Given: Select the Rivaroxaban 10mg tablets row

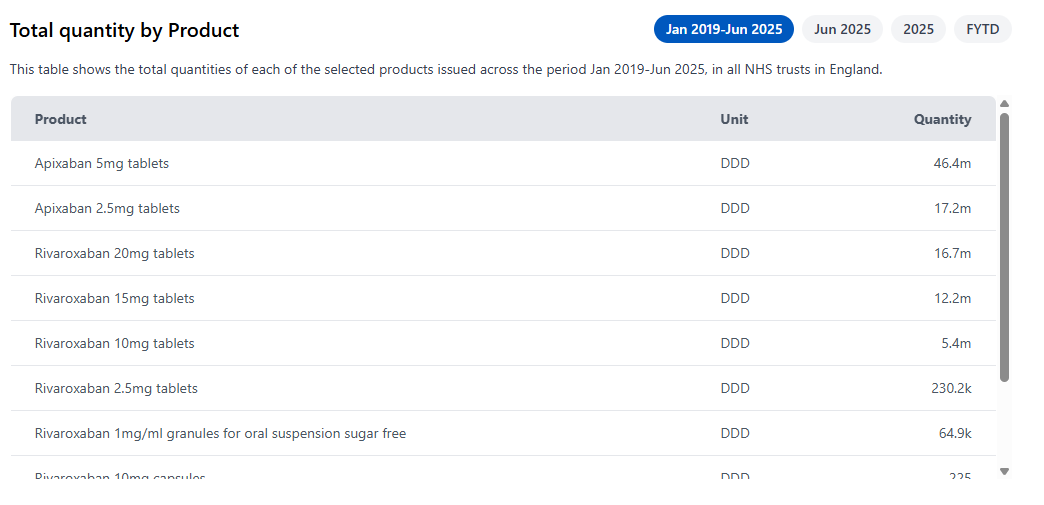Looking at the screenshot, I should coord(114,343).
